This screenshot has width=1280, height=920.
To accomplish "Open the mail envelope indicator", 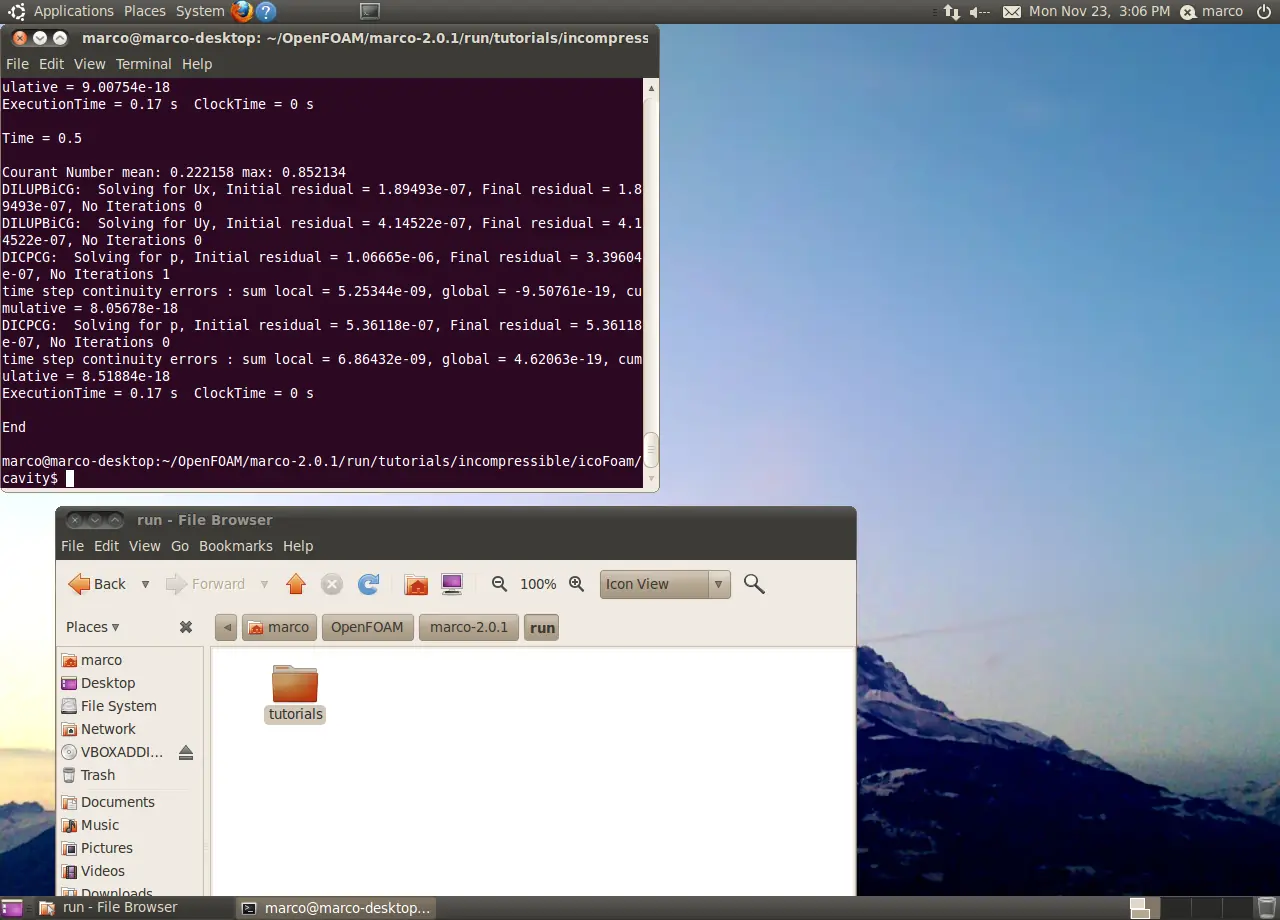I will point(1012,12).
